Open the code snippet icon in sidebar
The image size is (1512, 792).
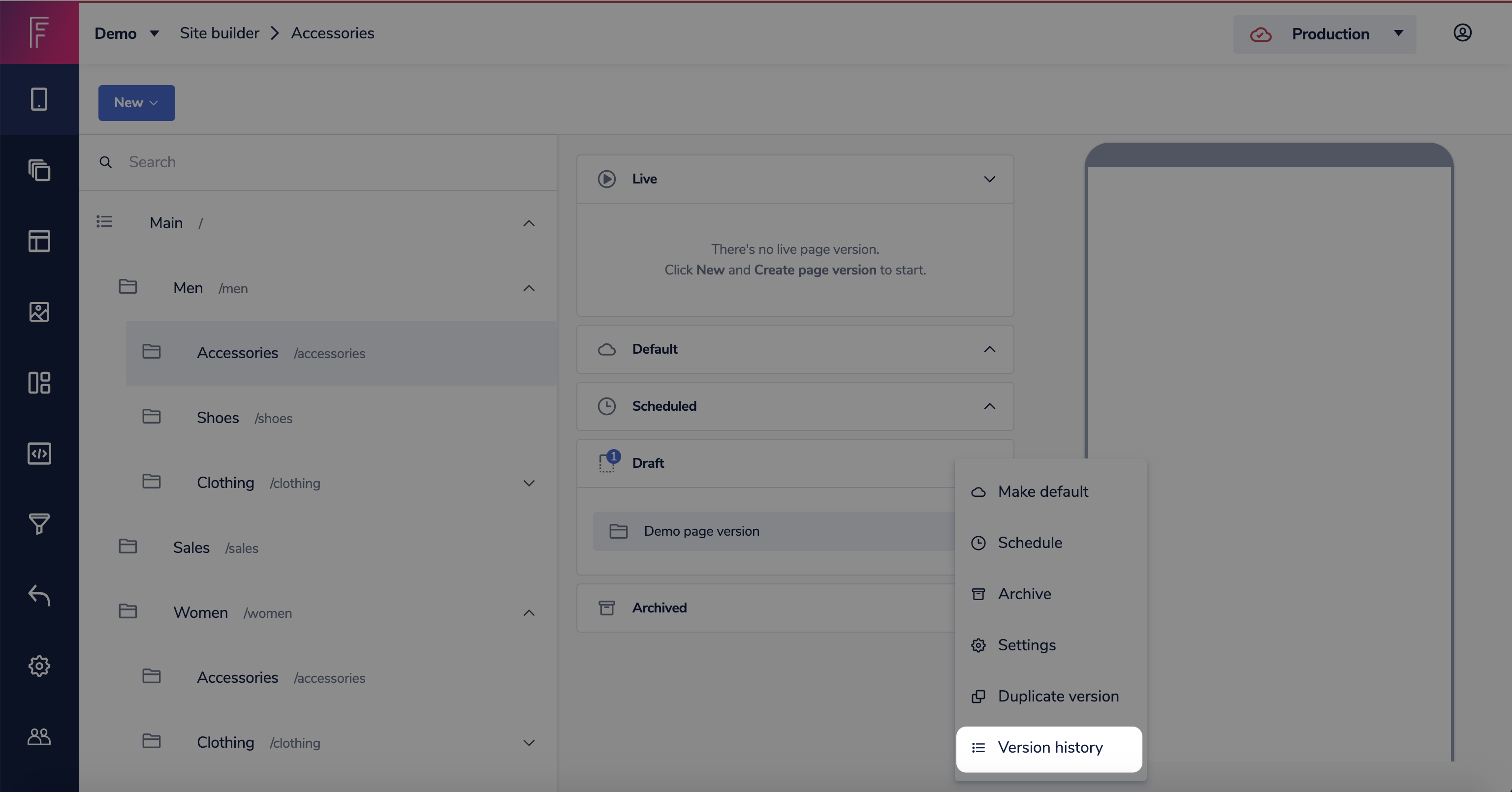[39, 454]
